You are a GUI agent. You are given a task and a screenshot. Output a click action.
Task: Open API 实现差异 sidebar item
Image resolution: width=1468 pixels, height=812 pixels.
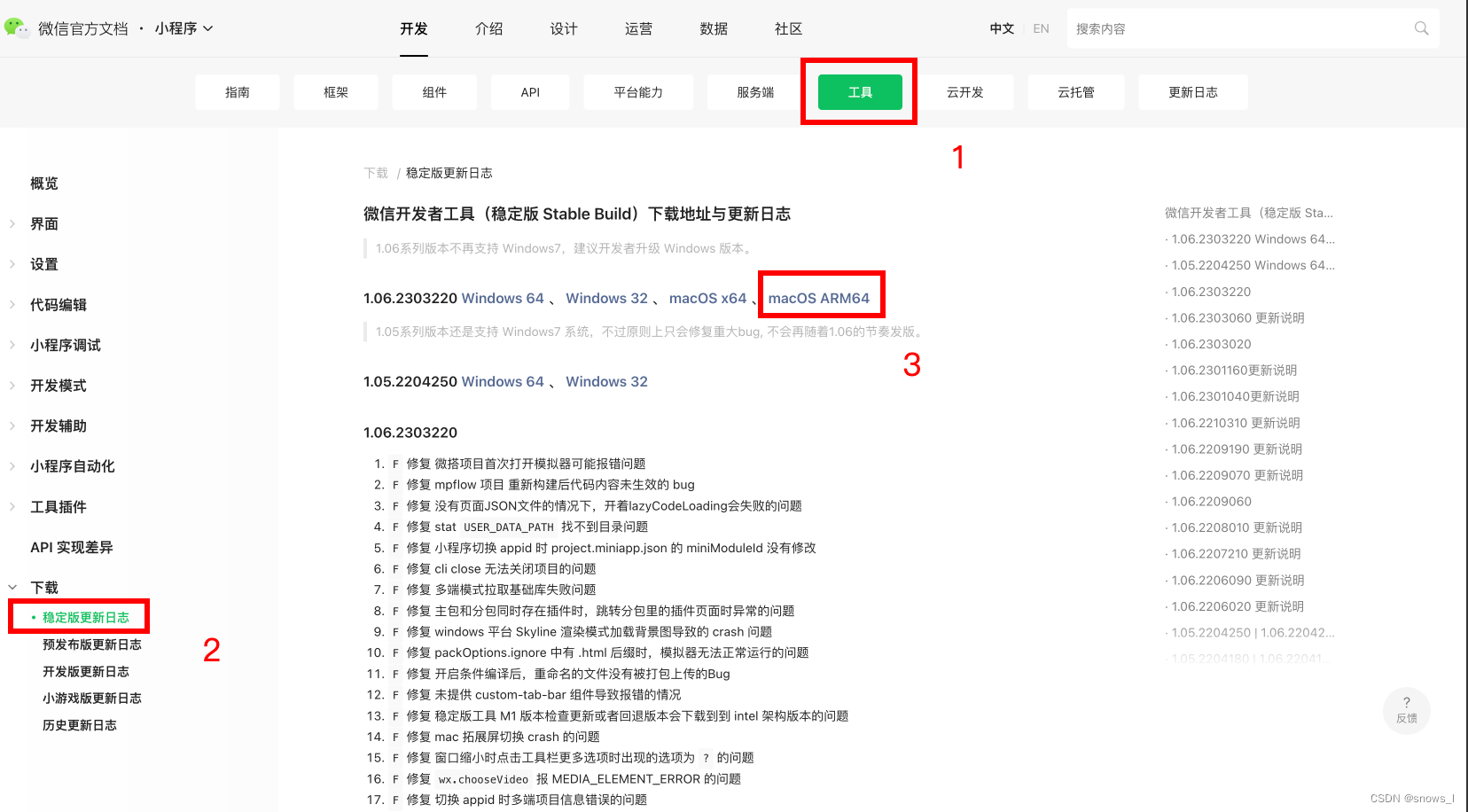point(72,548)
